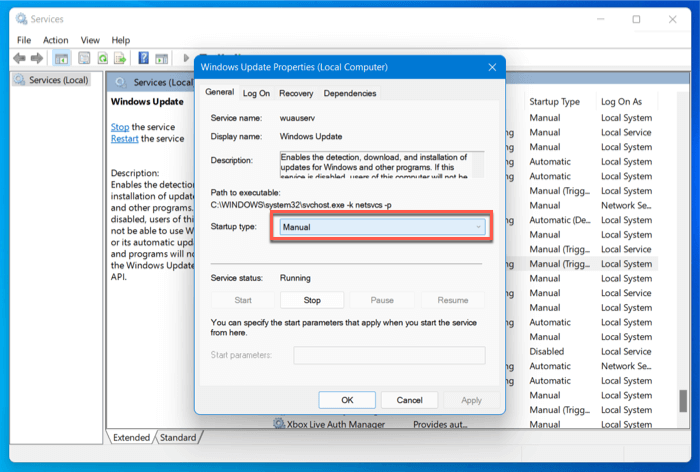Click the magnifier icon in Services (Local) pane header
The width and height of the screenshot is (700, 472).
point(121,82)
